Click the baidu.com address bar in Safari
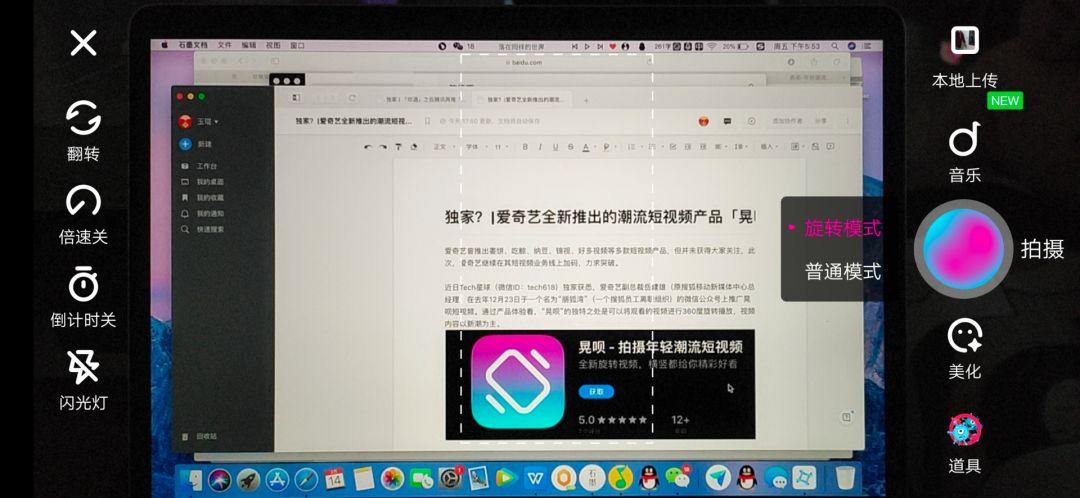Screen dimensions: 1080x498 point(523,62)
